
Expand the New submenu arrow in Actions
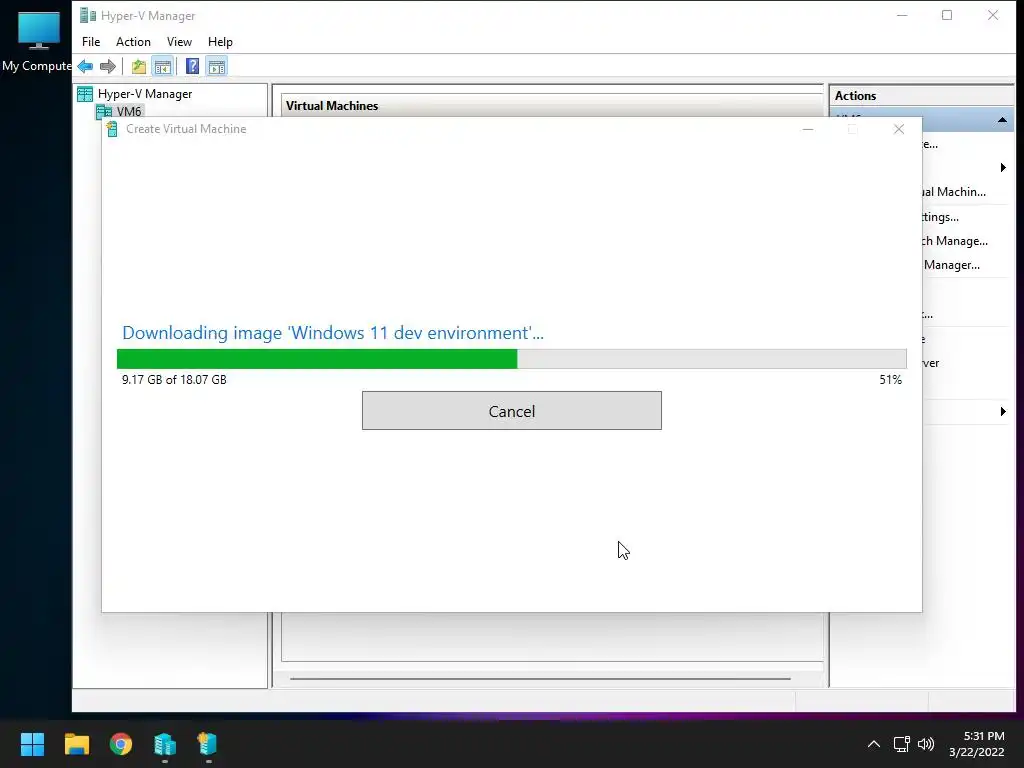1003,168
